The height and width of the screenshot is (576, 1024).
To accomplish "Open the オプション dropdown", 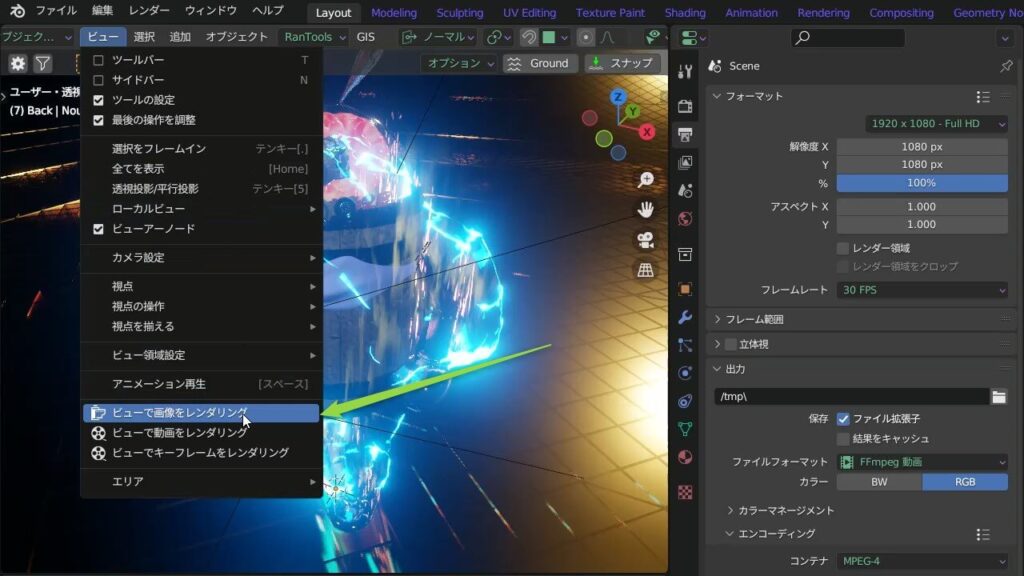I will (x=459, y=63).
